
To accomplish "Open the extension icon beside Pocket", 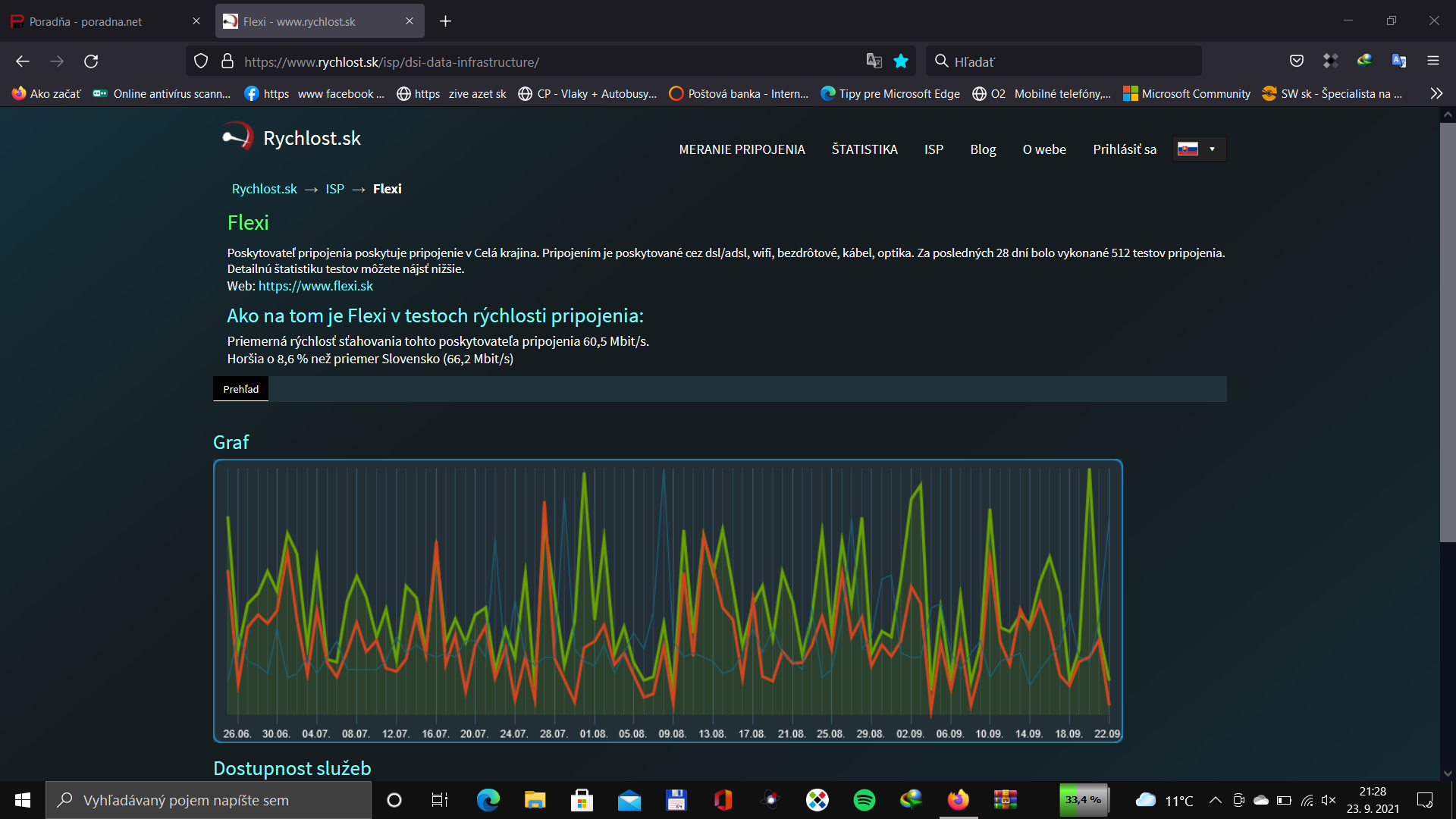I will pos(1330,61).
